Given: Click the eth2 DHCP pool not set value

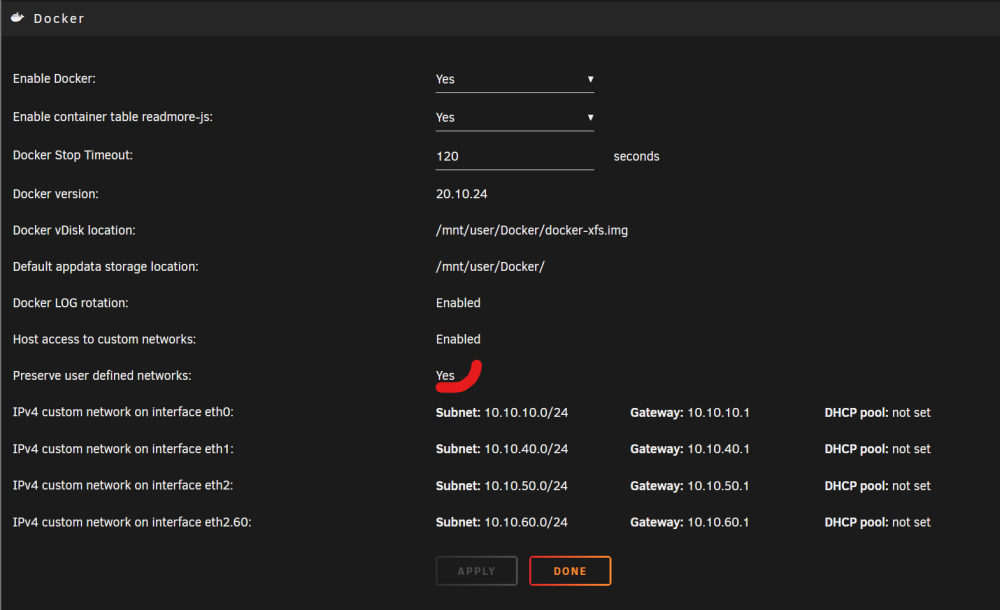Looking at the screenshot, I should click(x=911, y=486).
